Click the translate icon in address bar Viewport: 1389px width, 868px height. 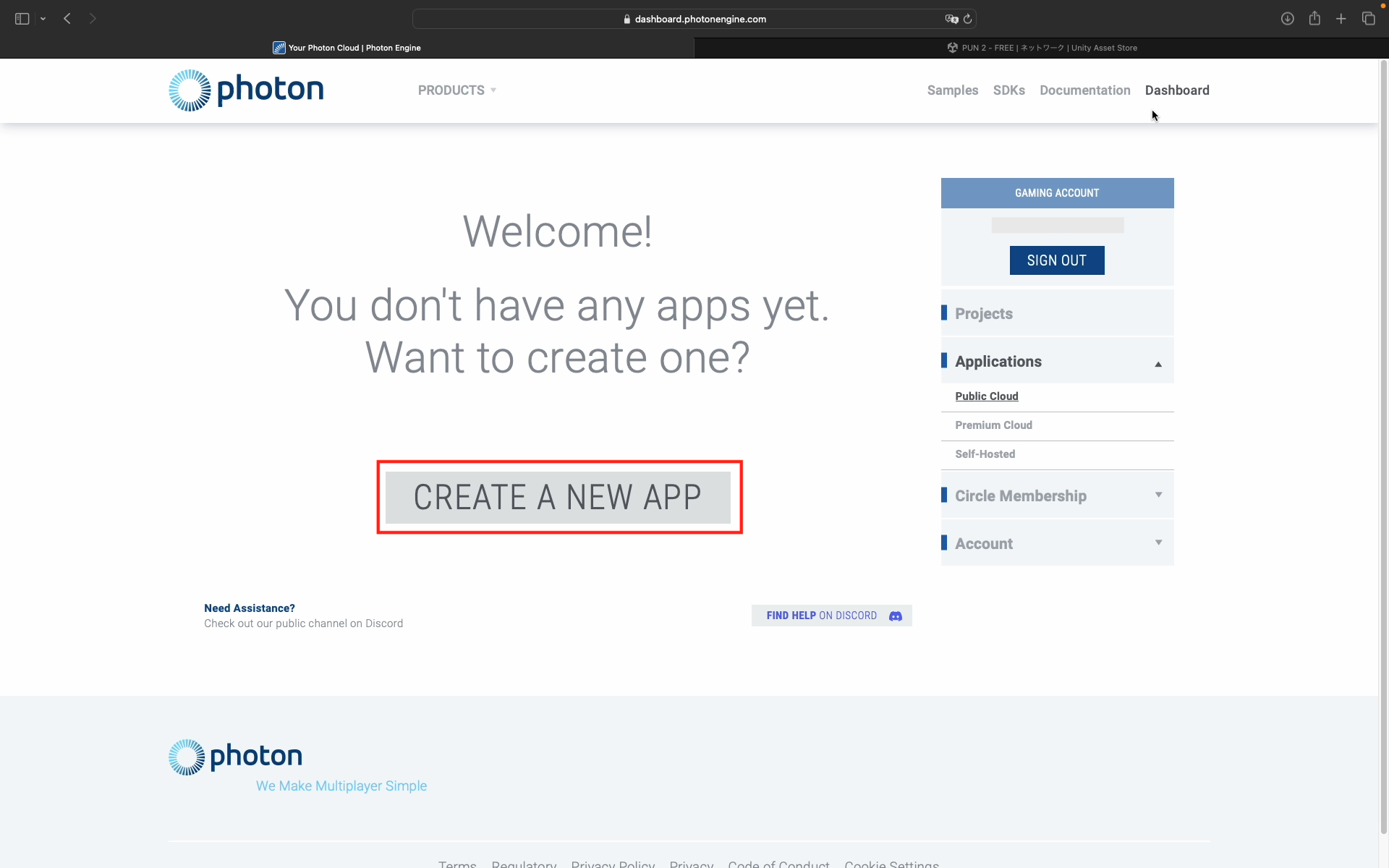click(x=951, y=19)
